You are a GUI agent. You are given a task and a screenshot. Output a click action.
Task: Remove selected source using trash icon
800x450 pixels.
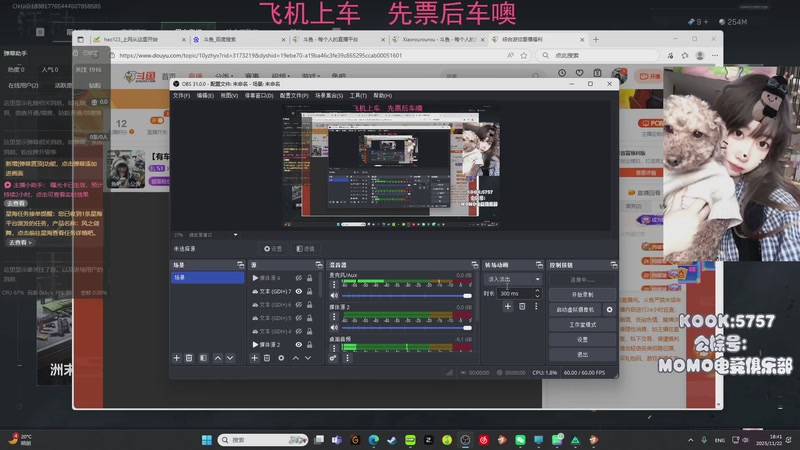click(x=267, y=358)
